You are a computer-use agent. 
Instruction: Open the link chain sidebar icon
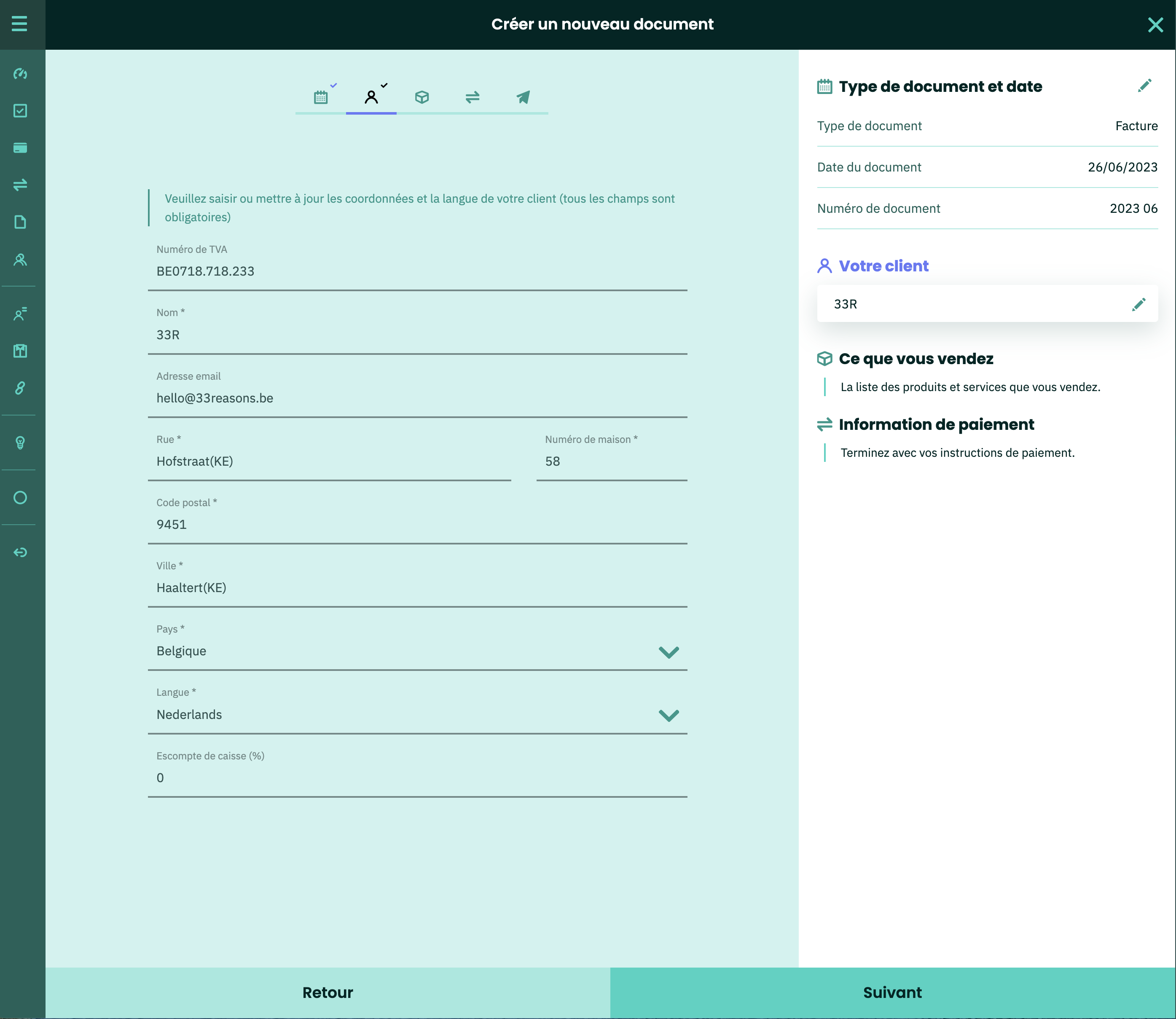(21, 388)
